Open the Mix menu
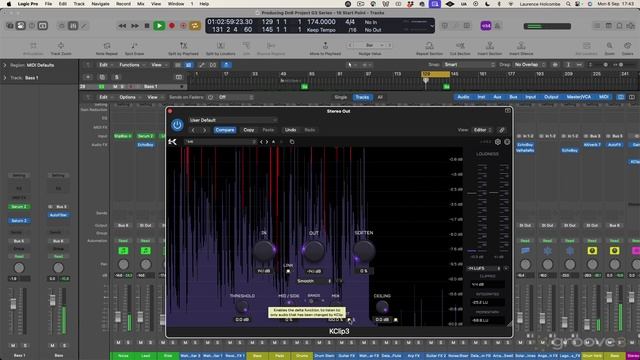This screenshot has width=640, height=360. tap(141, 4)
